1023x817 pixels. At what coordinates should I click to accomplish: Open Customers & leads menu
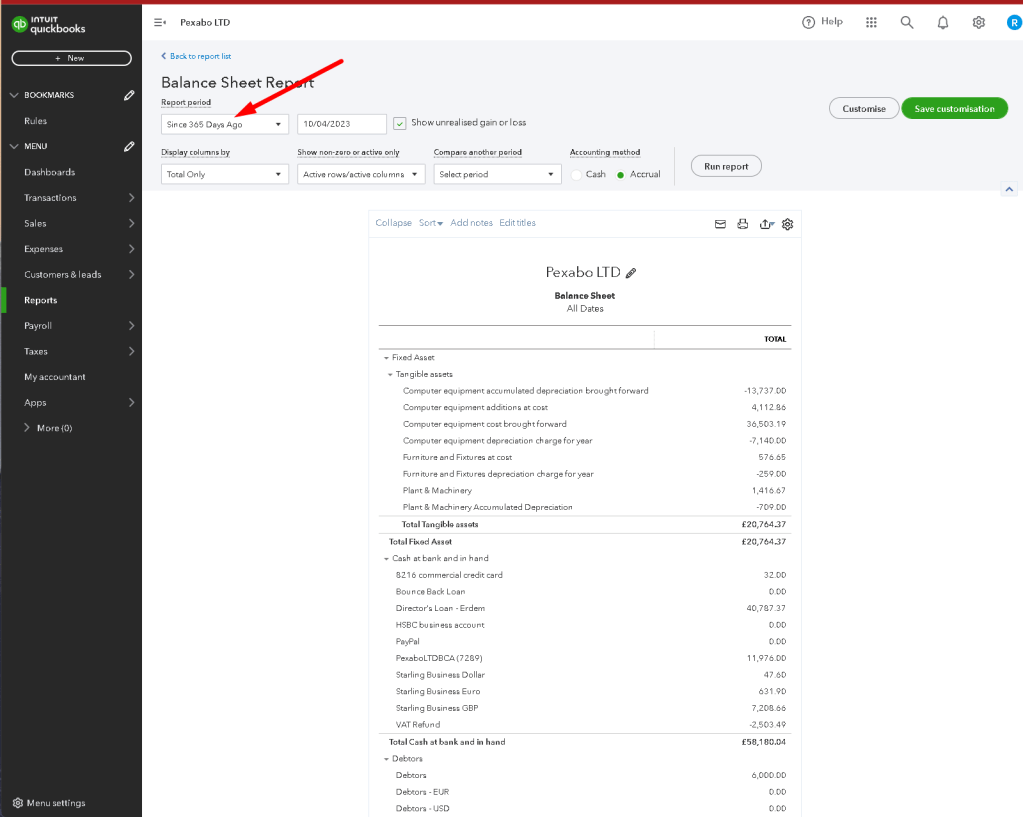(x=71, y=275)
